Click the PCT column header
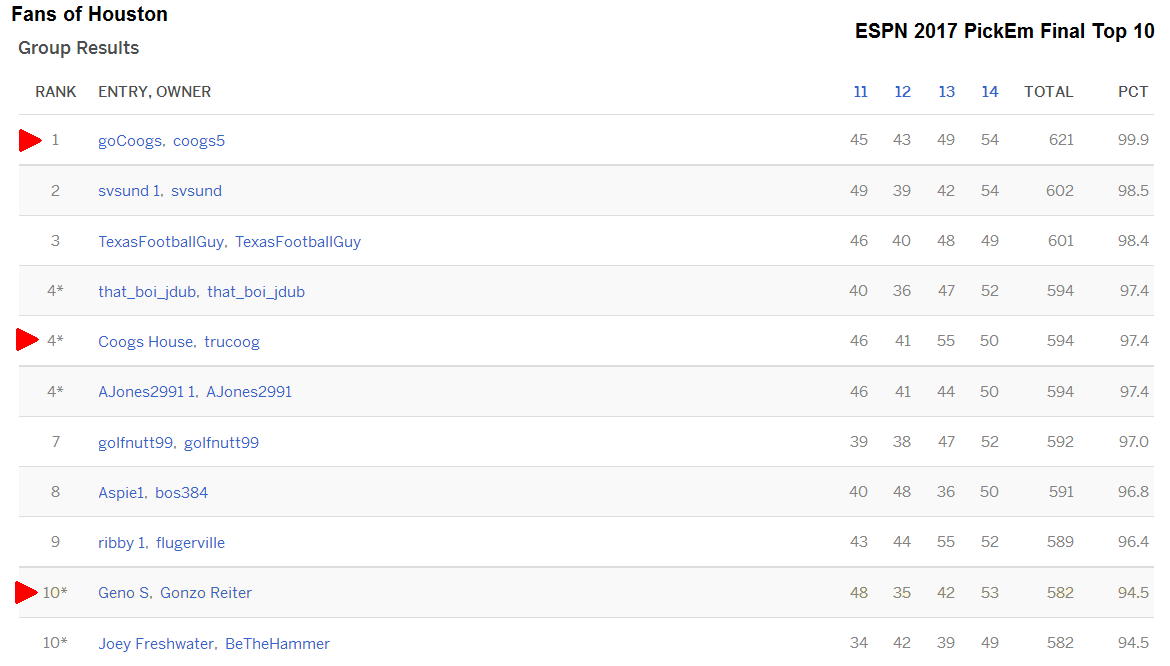The image size is (1170, 666). pos(1133,92)
